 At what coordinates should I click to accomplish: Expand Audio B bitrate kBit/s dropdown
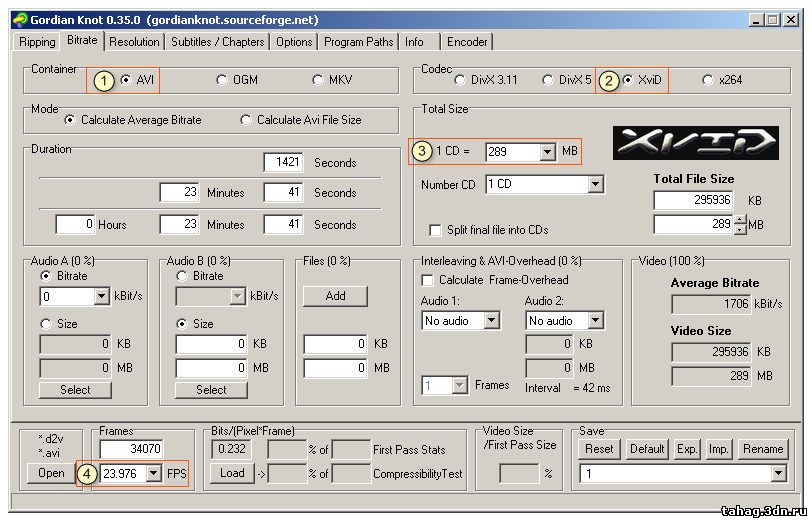(237, 296)
